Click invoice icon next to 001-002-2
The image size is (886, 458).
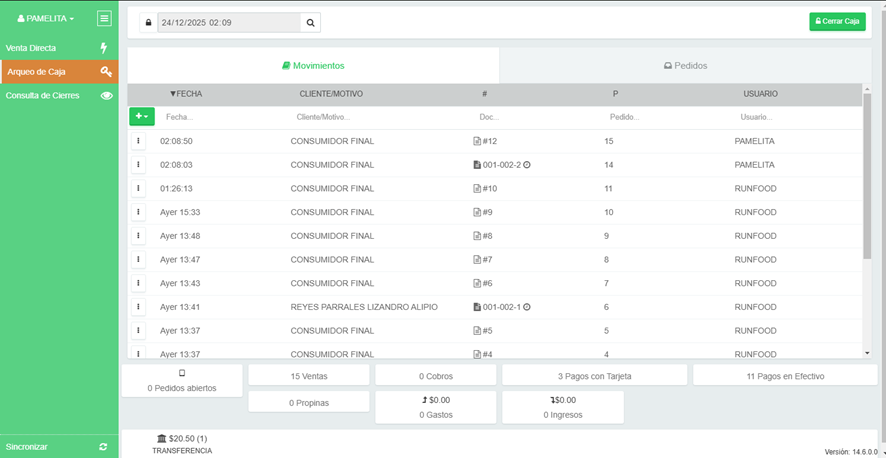point(477,165)
